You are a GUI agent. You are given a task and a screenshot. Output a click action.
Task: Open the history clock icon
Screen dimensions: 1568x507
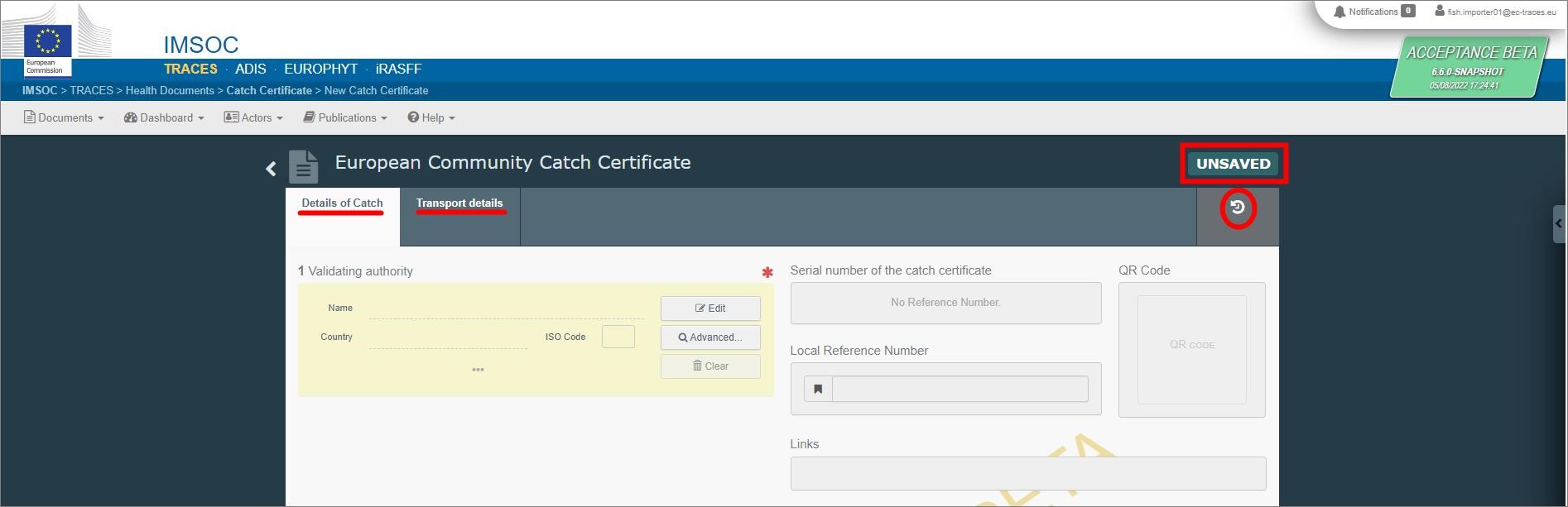(1238, 208)
